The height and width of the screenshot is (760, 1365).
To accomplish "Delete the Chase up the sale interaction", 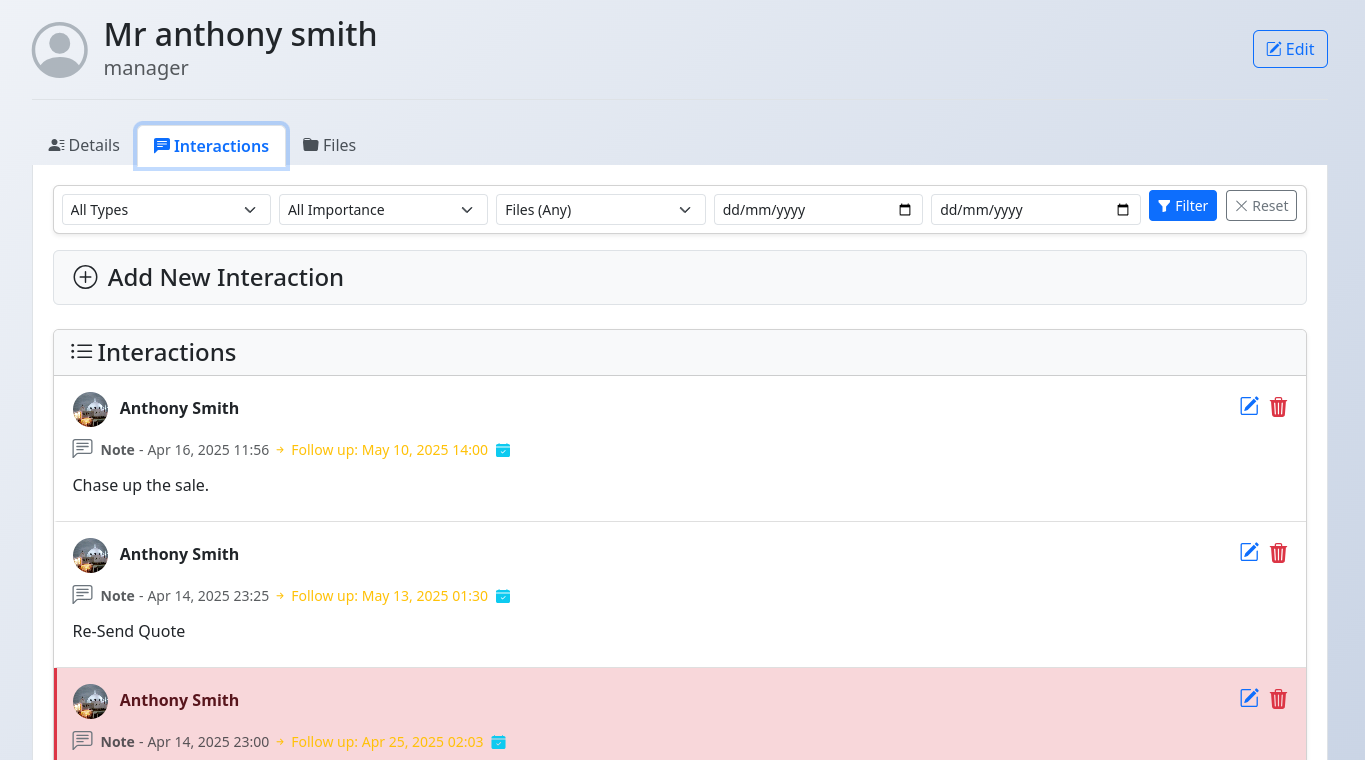I will click(1278, 407).
